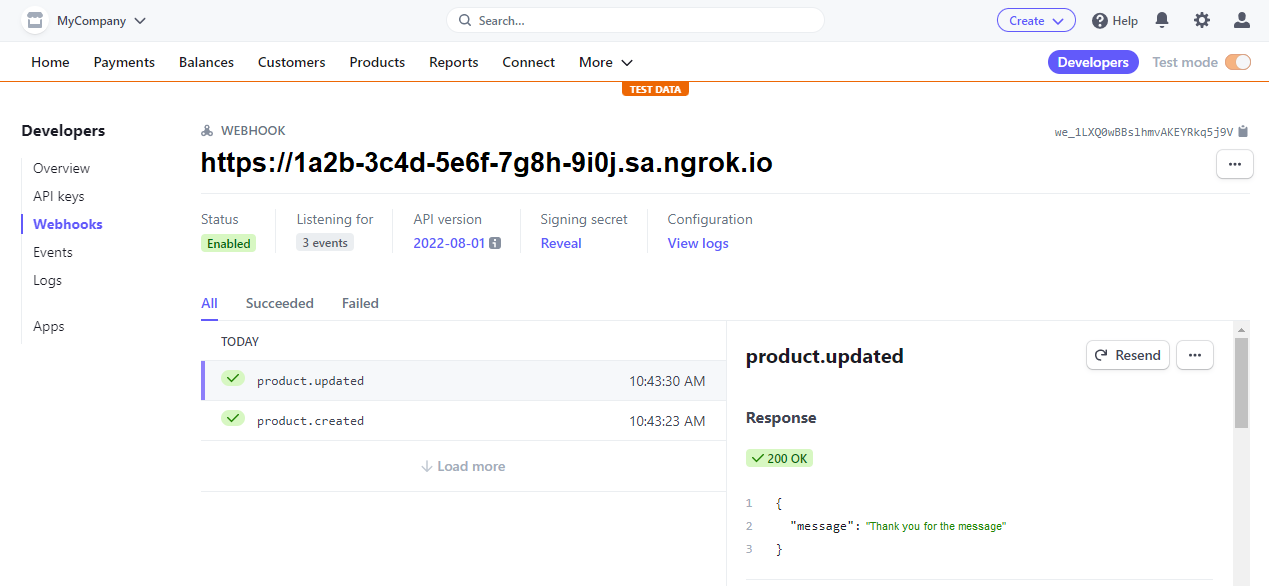Click the search magnifier icon
The width and height of the screenshot is (1269, 586).
(464, 20)
